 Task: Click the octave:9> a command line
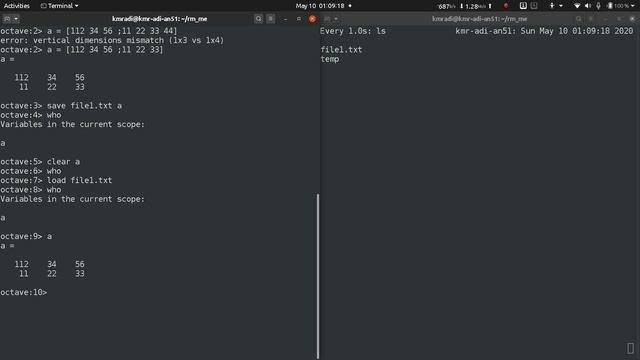click(x=26, y=236)
